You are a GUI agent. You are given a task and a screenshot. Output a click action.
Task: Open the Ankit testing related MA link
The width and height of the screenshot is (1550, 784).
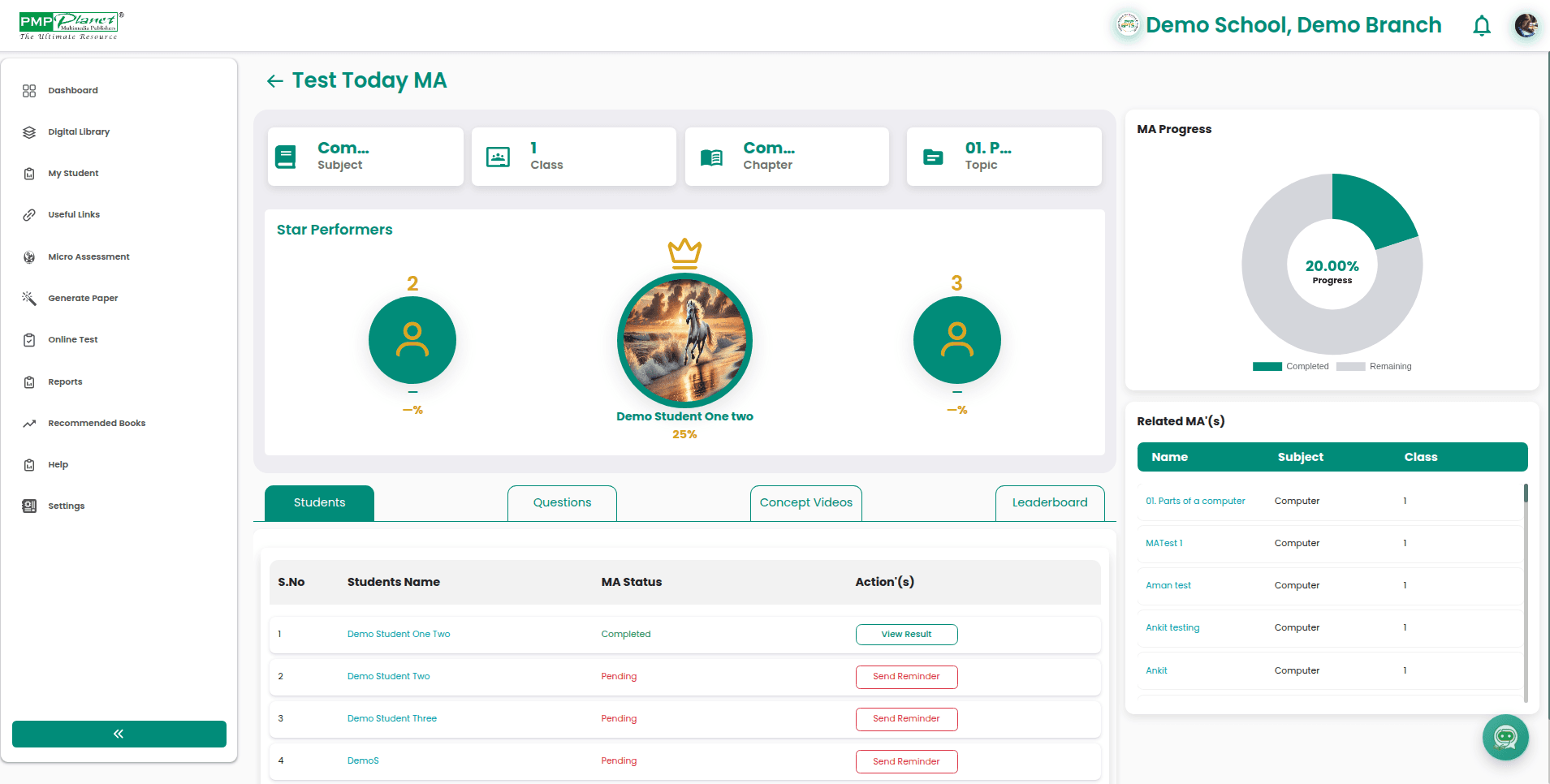[x=1172, y=628]
